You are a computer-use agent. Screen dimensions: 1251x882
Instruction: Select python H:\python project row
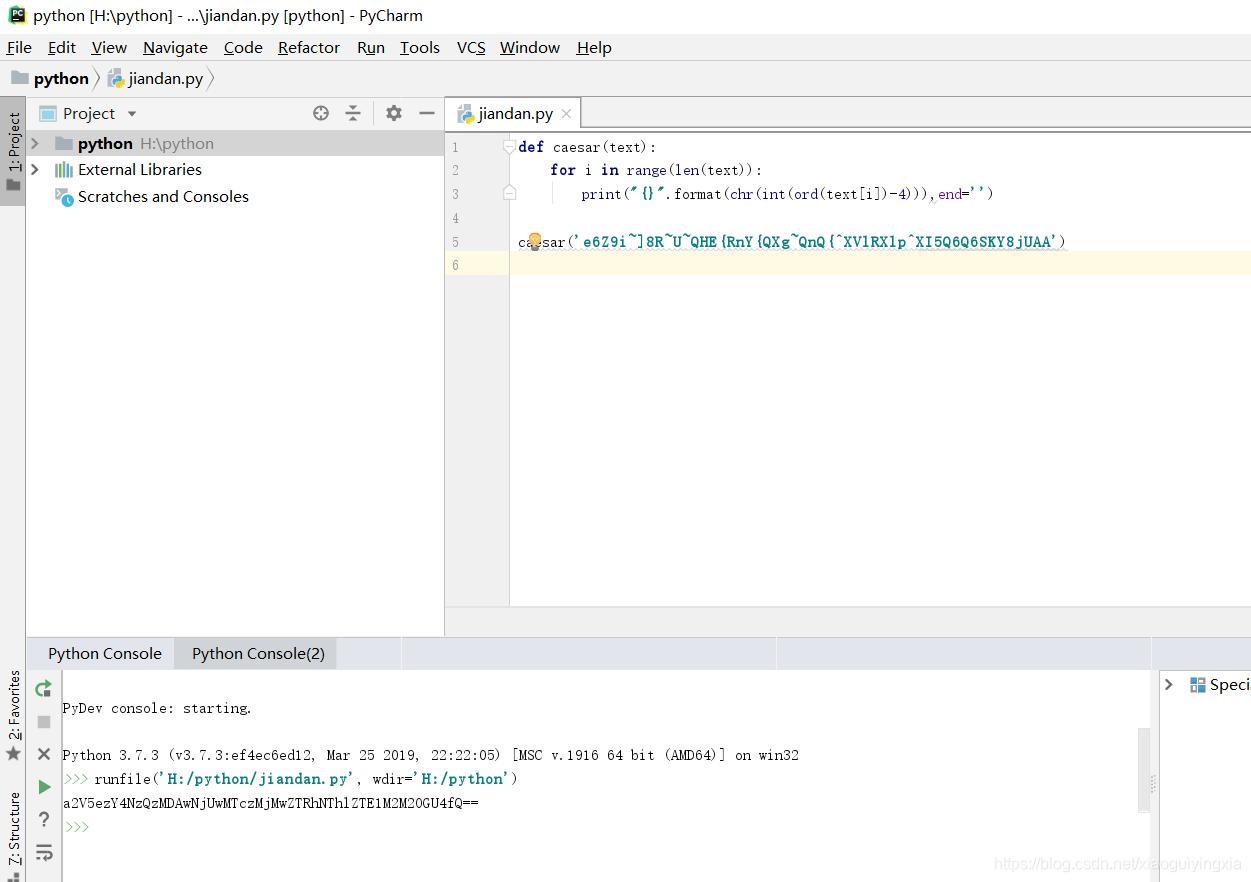click(235, 143)
